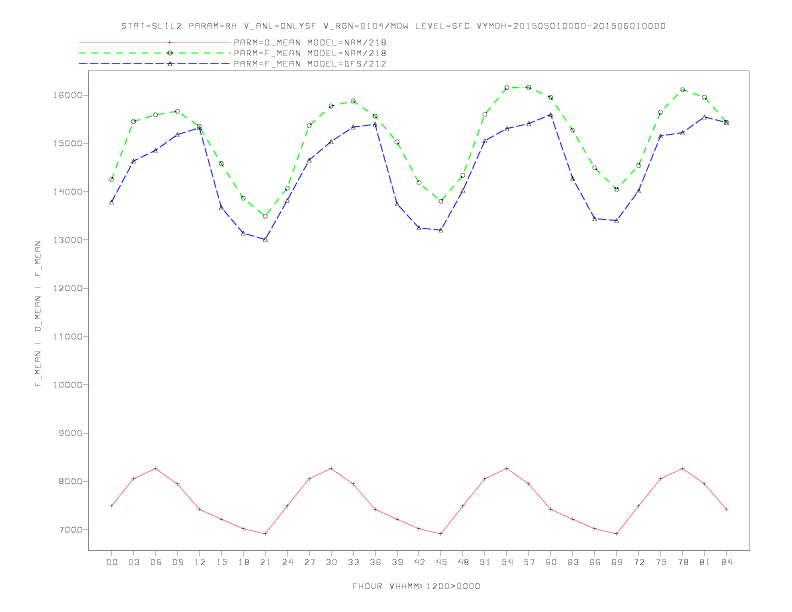Click the red plus data point at hour 69
Image resolution: width=792 pixels, height=612 pixels.
point(617,534)
